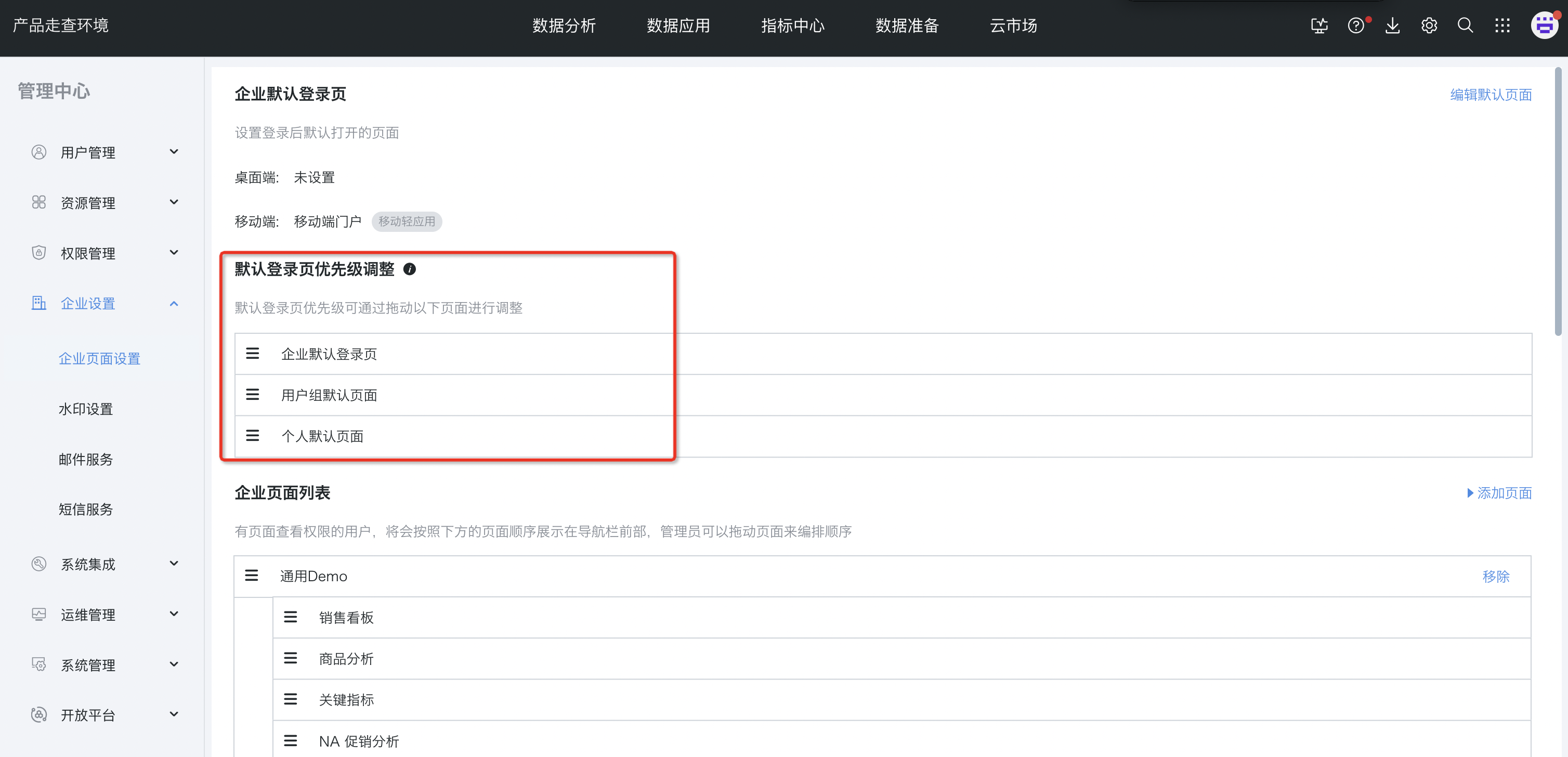Click the monitor screen icon in the top bar
The width and height of the screenshot is (1568, 757).
pos(1319,25)
